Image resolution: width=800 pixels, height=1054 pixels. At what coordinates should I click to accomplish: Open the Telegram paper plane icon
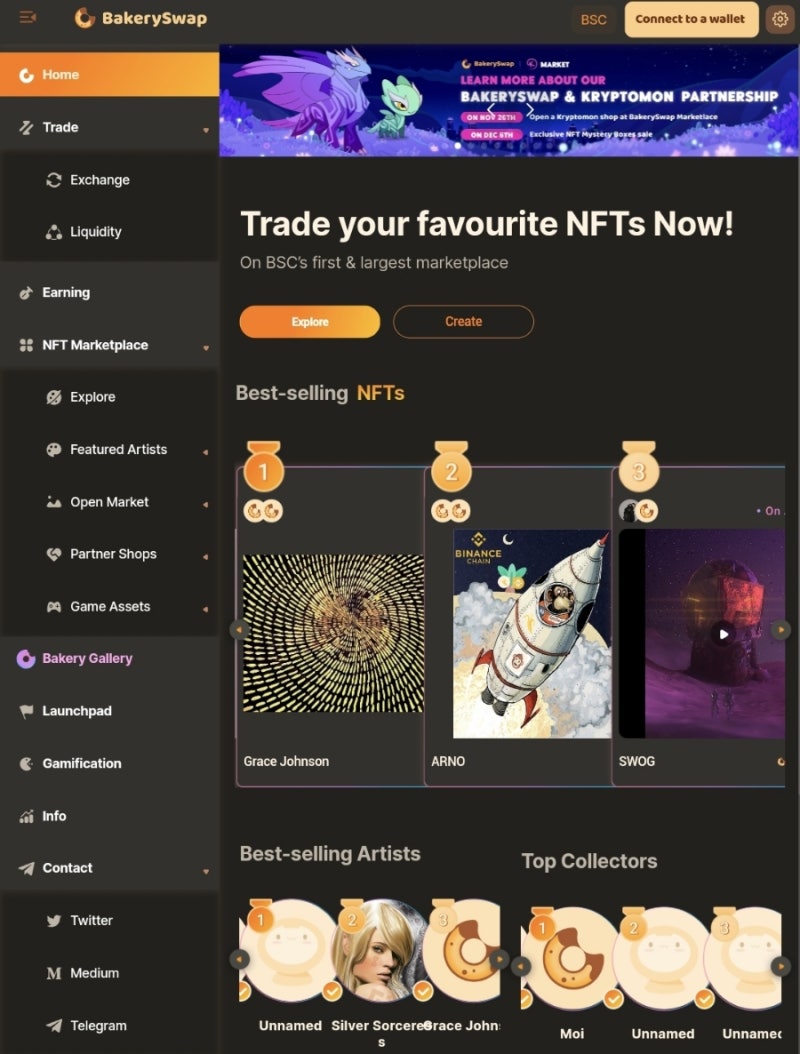click(54, 1025)
